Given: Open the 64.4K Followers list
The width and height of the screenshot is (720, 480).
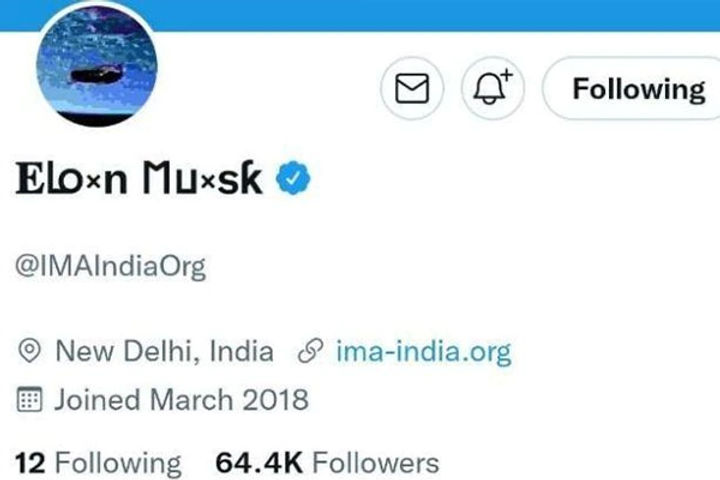Looking at the screenshot, I should point(327,463).
